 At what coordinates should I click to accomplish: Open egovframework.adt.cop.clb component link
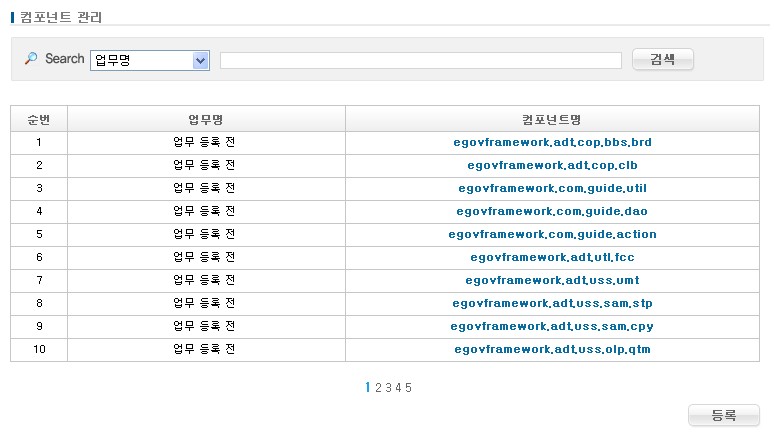552,166
